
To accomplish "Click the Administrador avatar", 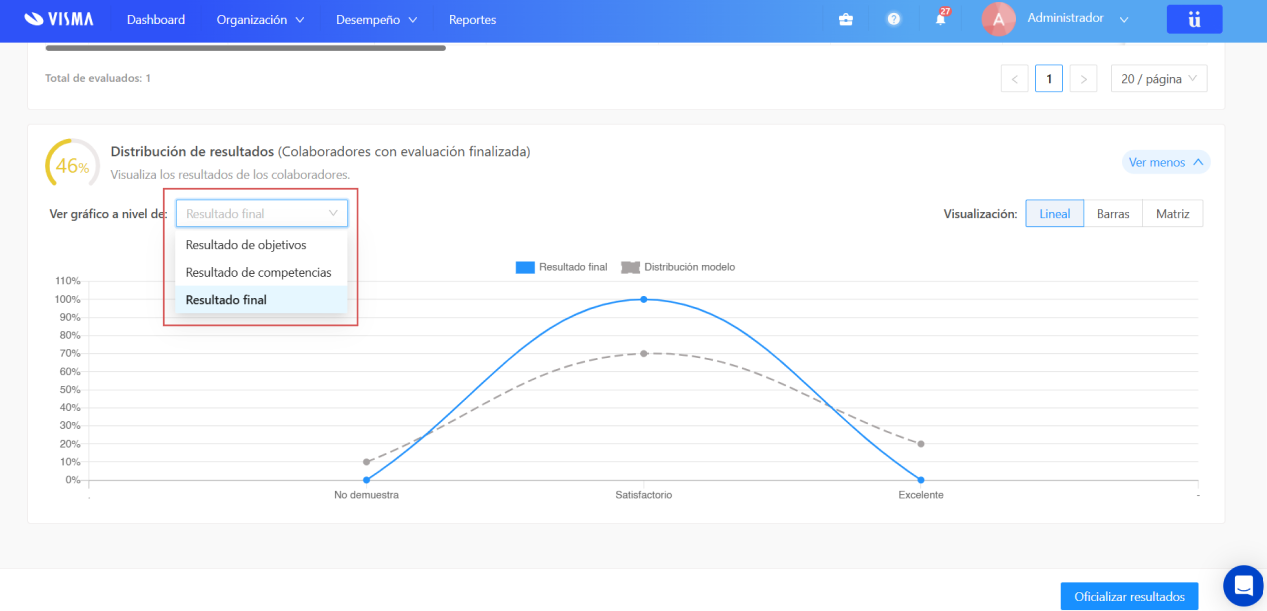I will coord(998,19).
